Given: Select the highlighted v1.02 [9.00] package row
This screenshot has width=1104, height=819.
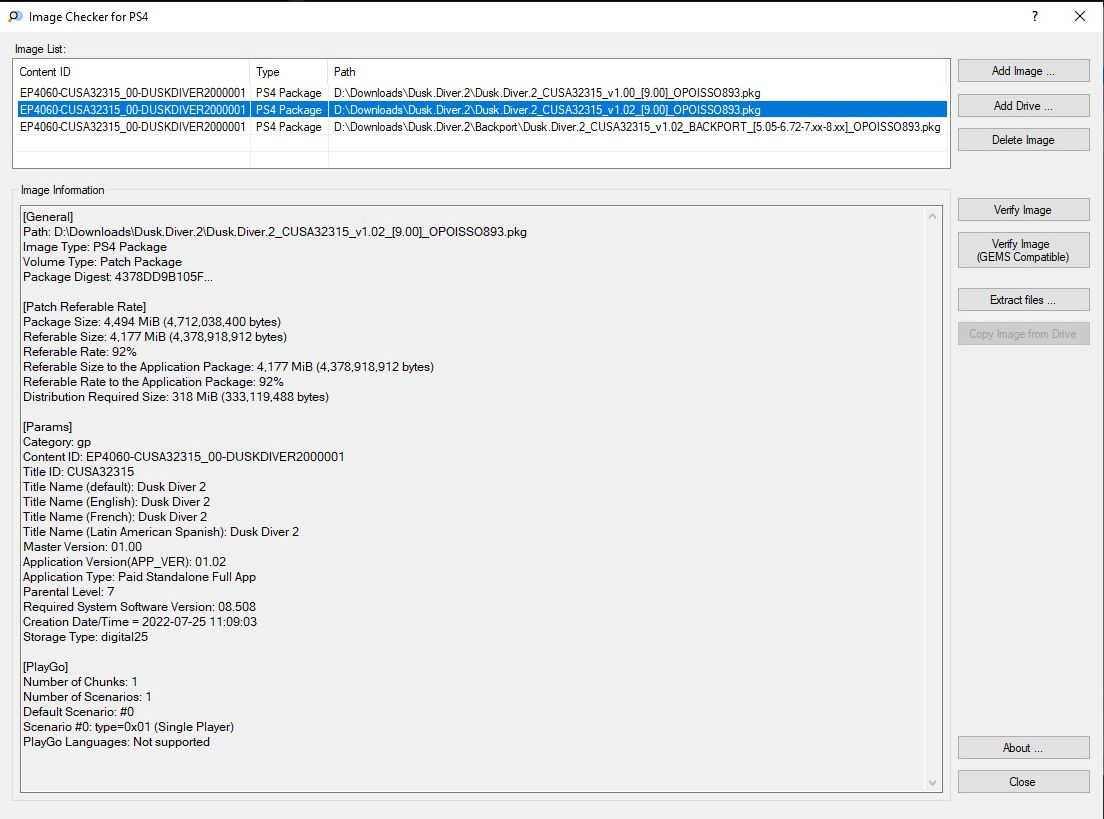Looking at the screenshot, I should pyautogui.click(x=482, y=110).
